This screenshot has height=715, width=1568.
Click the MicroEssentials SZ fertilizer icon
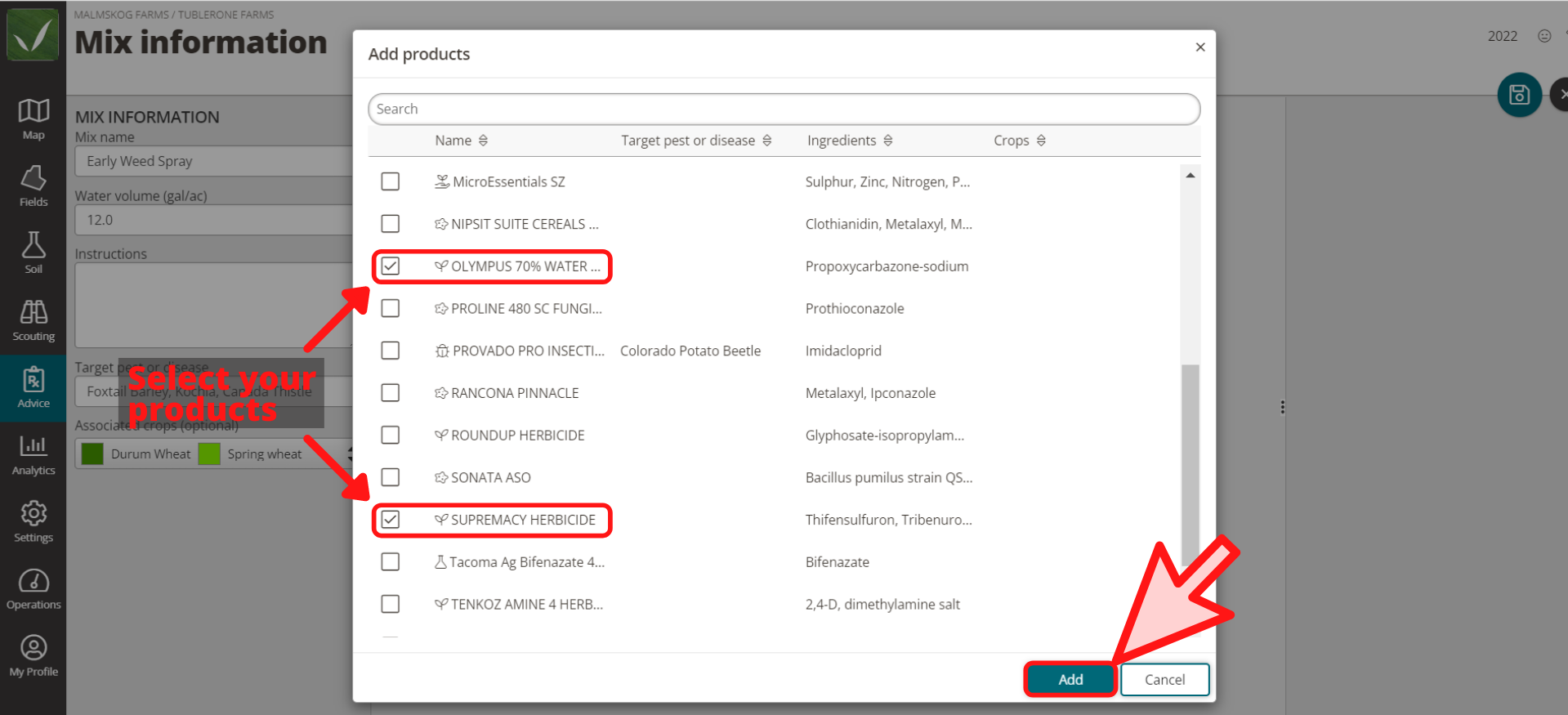point(442,181)
